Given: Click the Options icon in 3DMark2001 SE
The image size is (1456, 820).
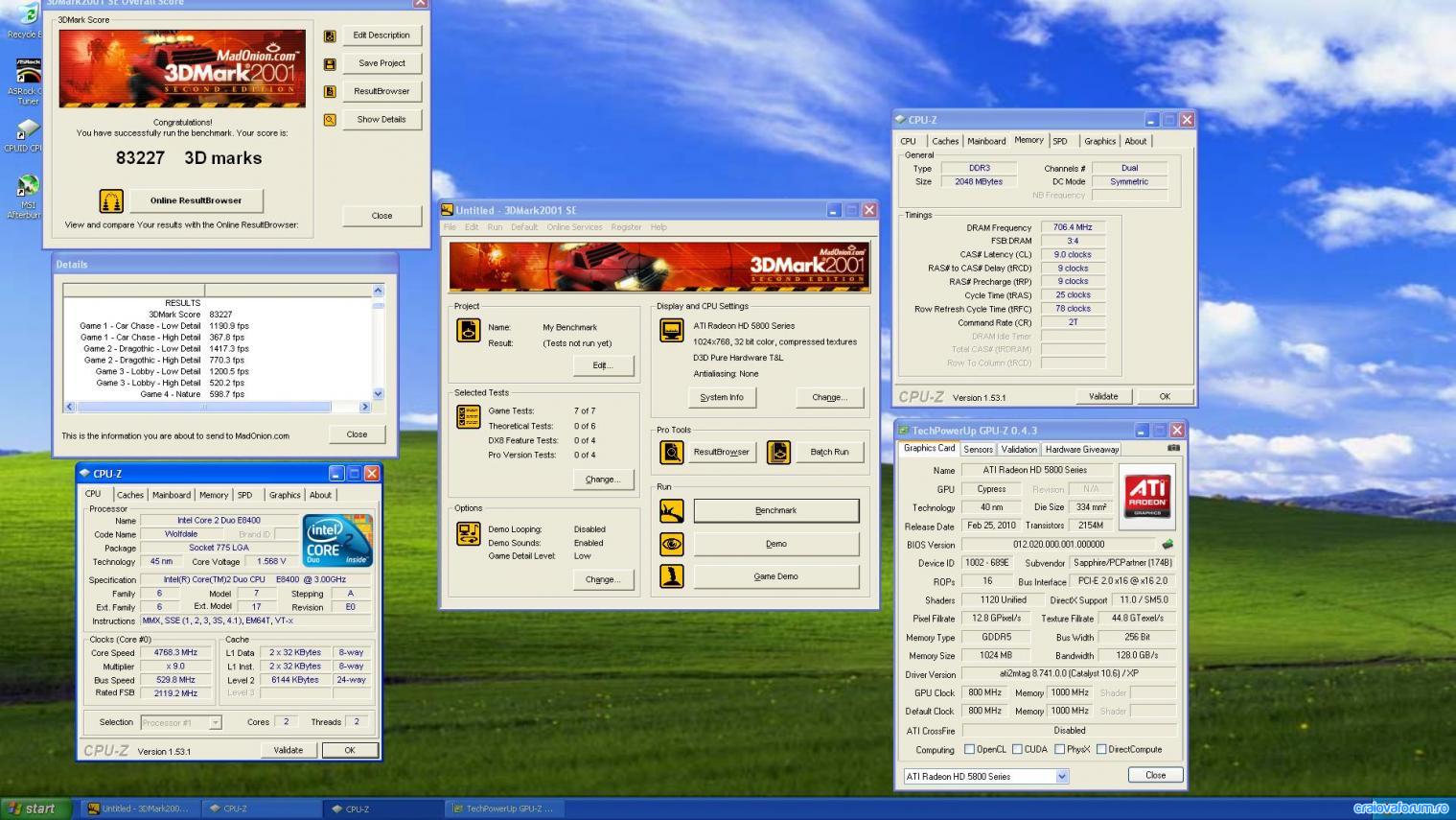Looking at the screenshot, I should pyautogui.click(x=468, y=533).
